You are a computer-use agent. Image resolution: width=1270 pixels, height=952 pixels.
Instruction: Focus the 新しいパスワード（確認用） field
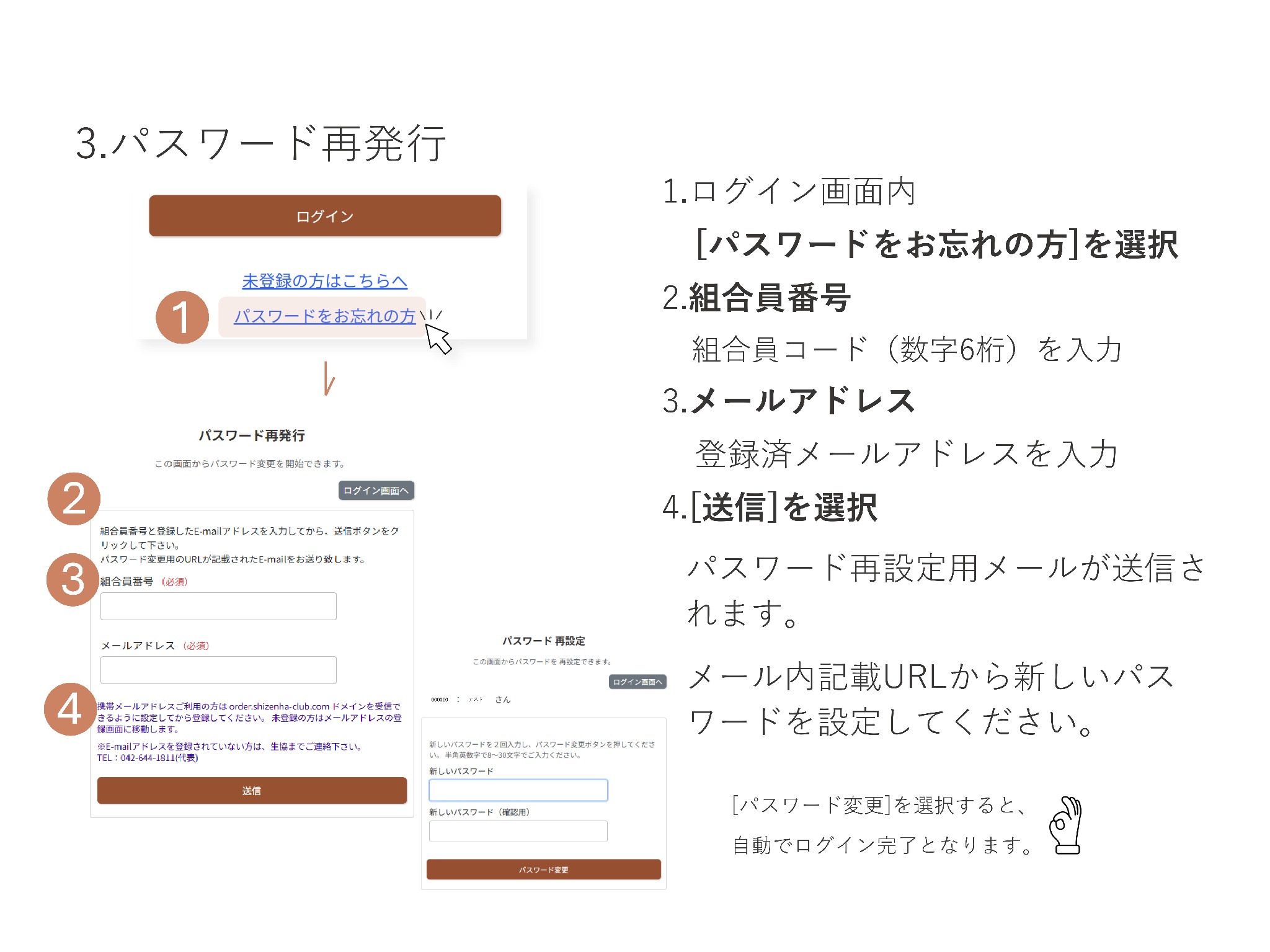(518, 831)
